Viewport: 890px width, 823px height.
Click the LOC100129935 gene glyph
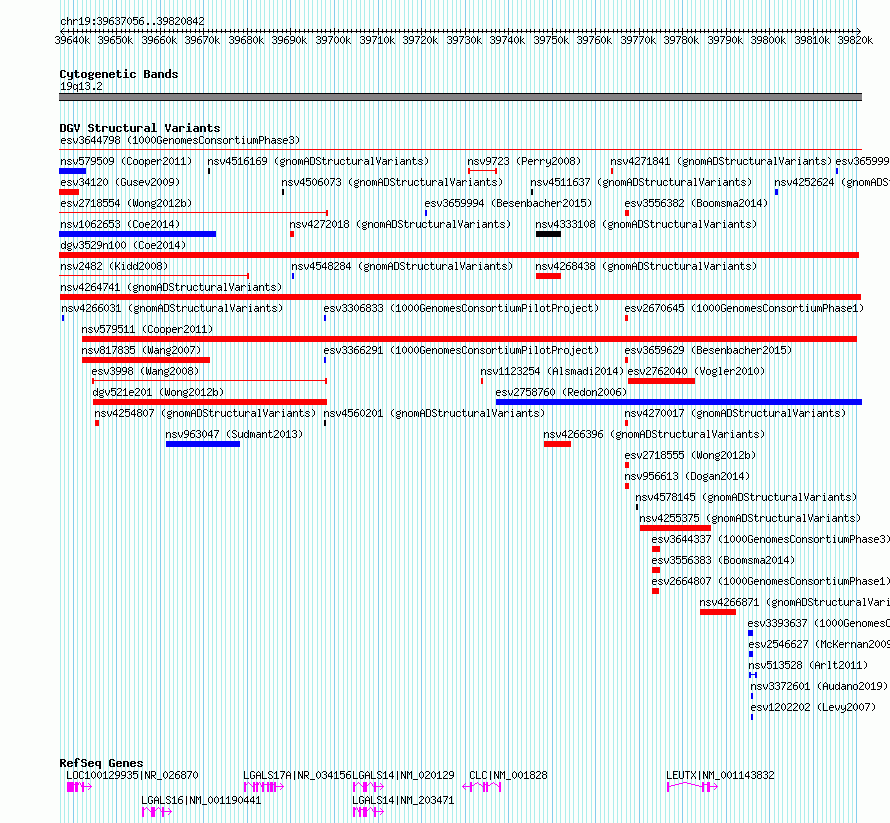79,787
